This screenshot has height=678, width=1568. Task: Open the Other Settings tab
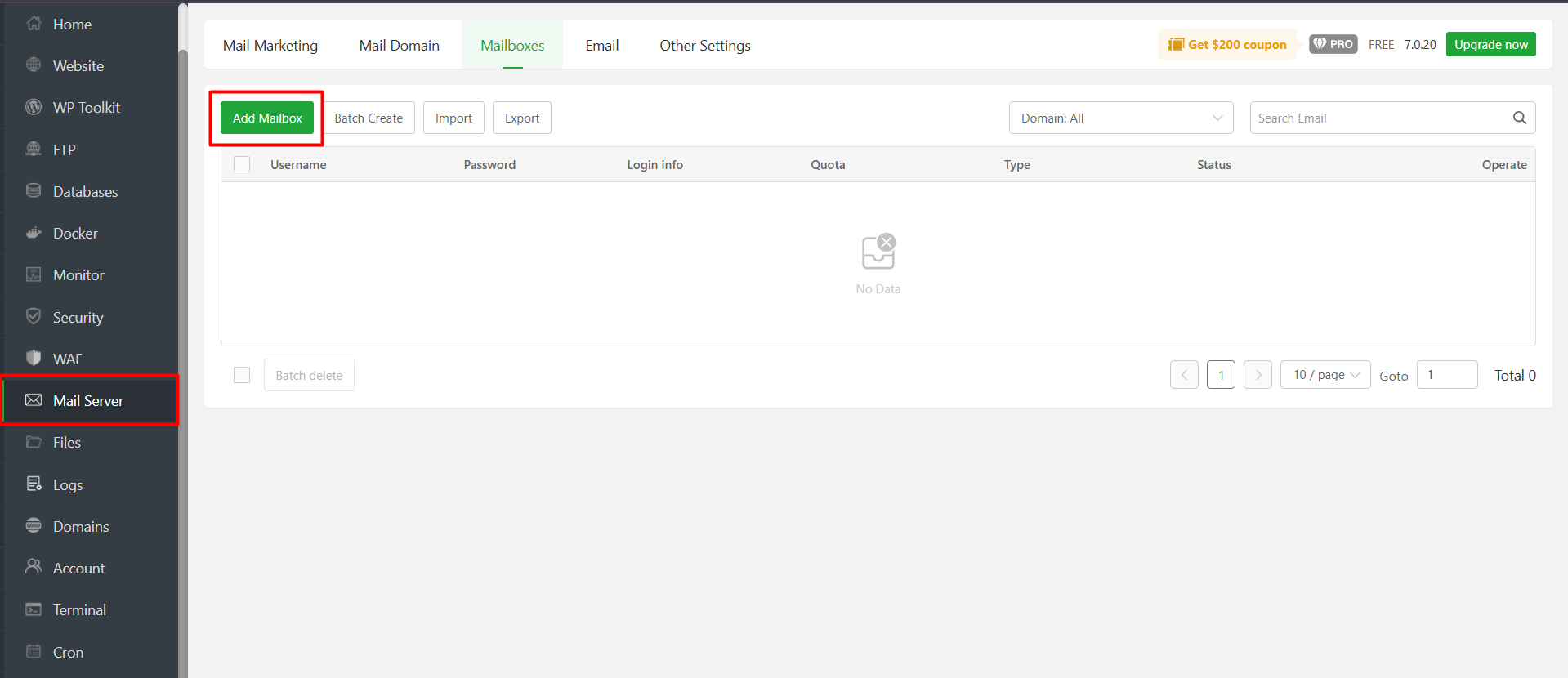705,45
